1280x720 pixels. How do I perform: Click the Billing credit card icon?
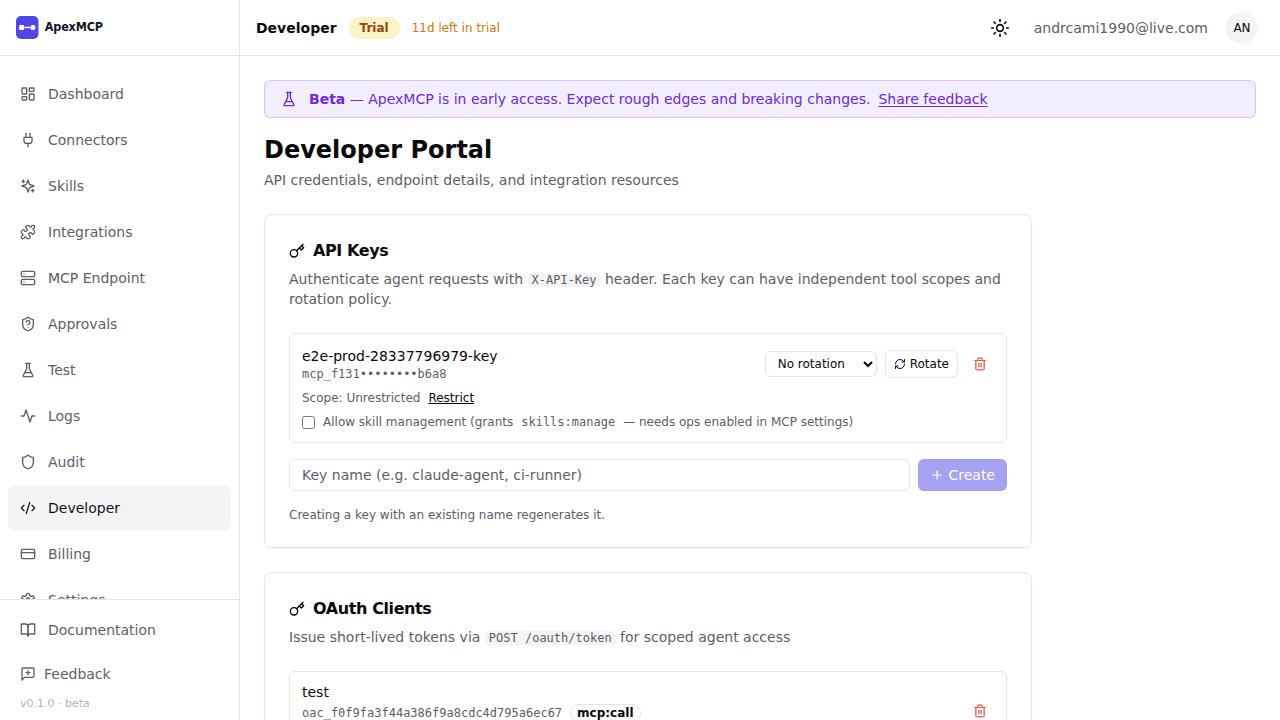coord(28,554)
